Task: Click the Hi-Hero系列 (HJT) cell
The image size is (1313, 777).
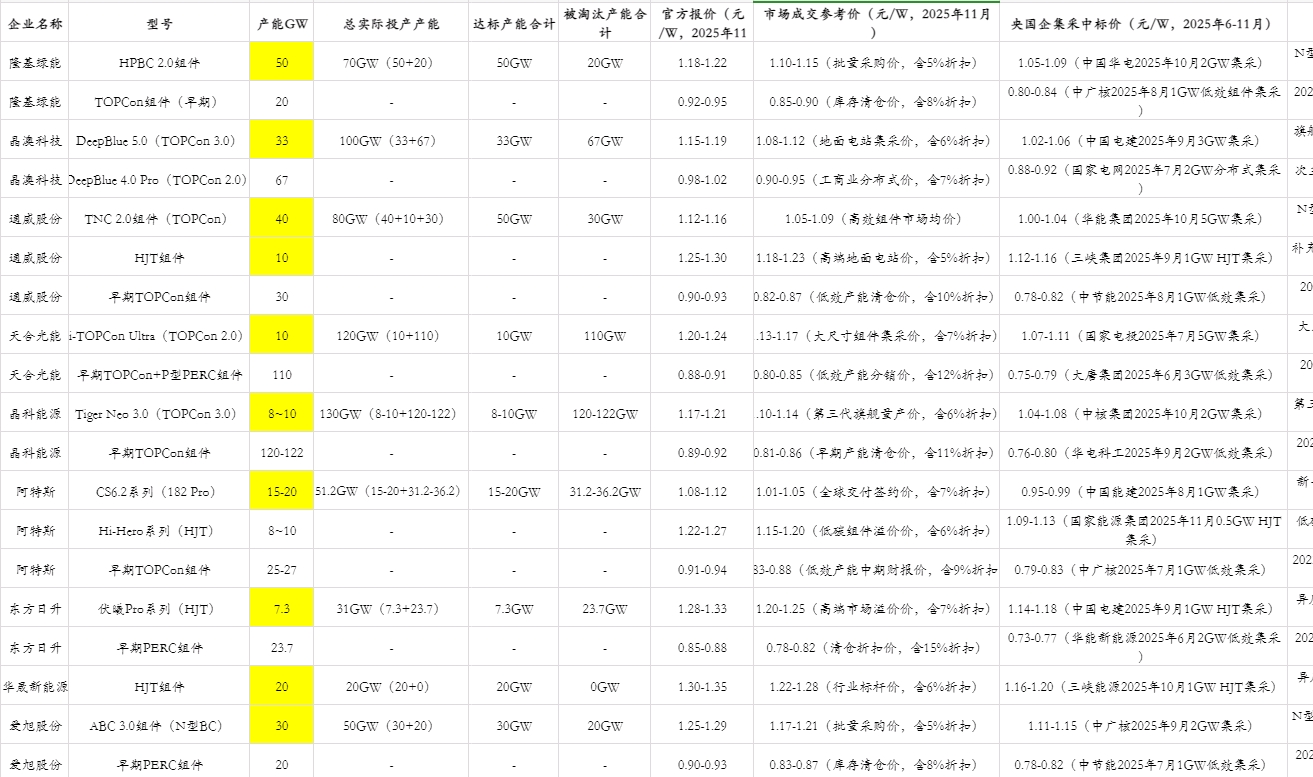Action: pyautogui.click(x=159, y=530)
